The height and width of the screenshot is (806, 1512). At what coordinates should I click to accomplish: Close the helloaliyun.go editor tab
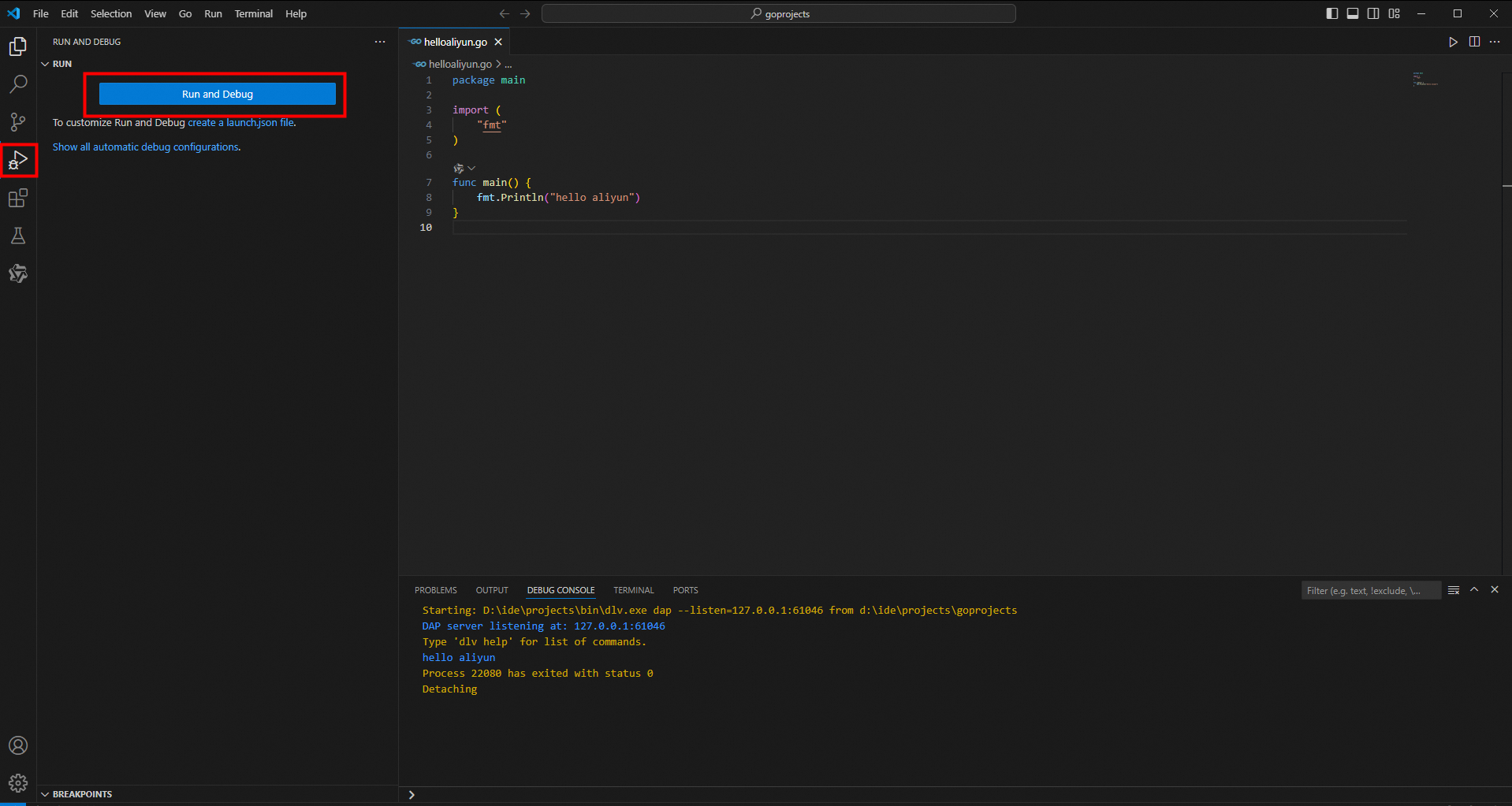pos(498,42)
